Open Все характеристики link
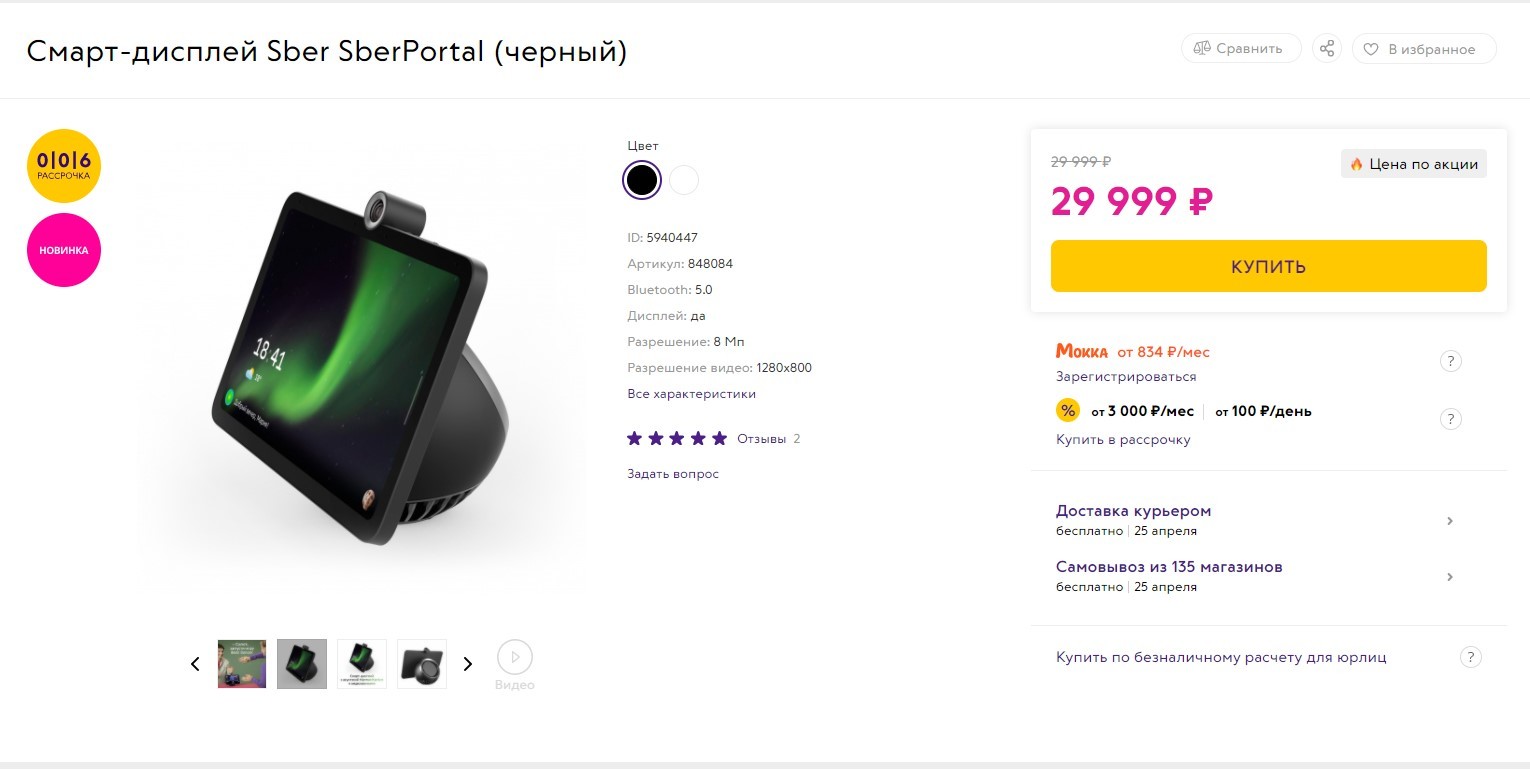Viewport: 1530px width, 769px height. click(691, 394)
